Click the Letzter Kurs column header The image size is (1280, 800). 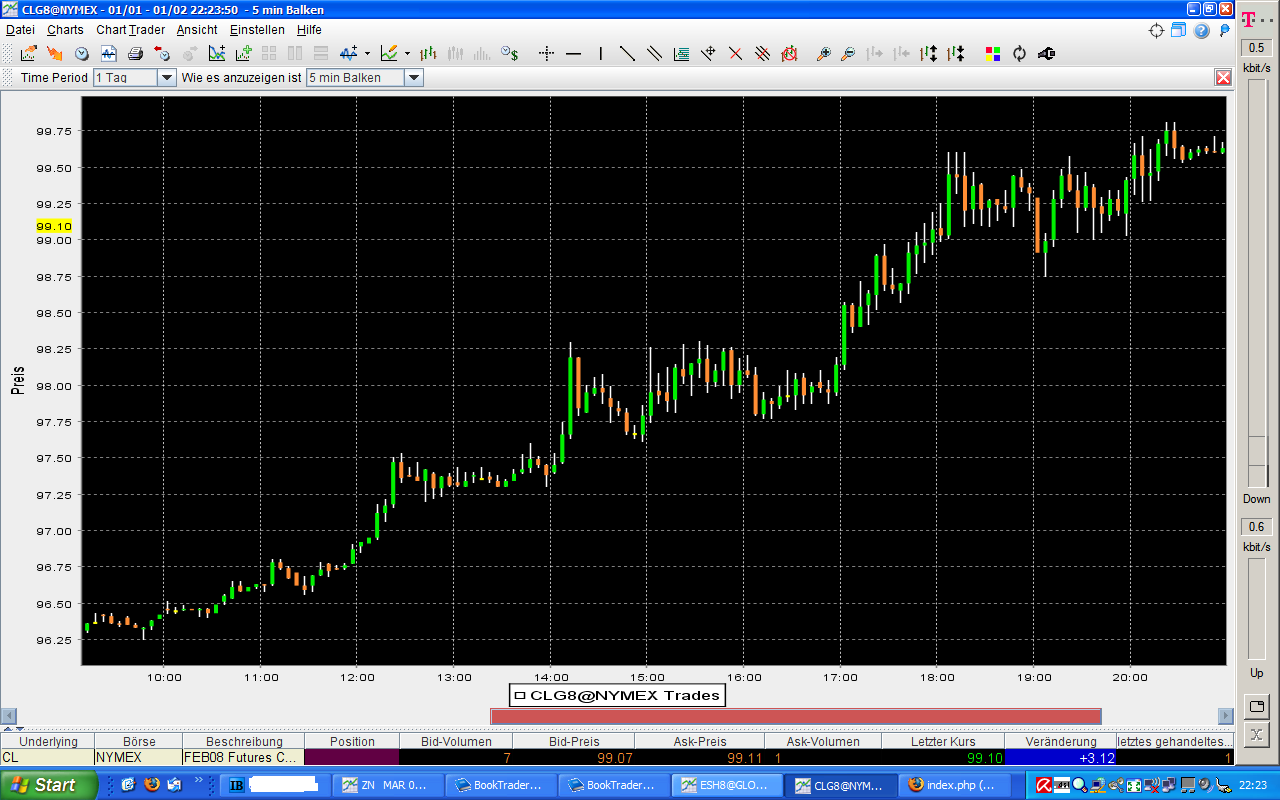click(942, 741)
